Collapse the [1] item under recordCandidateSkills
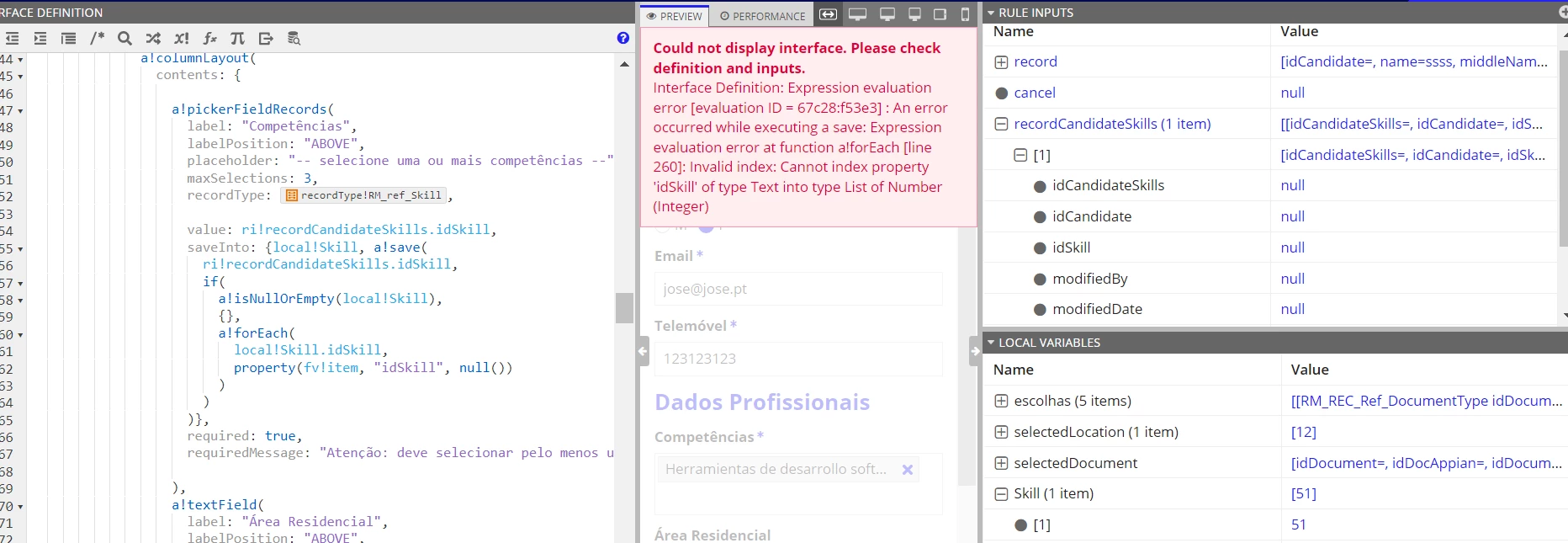 [1020, 155]
